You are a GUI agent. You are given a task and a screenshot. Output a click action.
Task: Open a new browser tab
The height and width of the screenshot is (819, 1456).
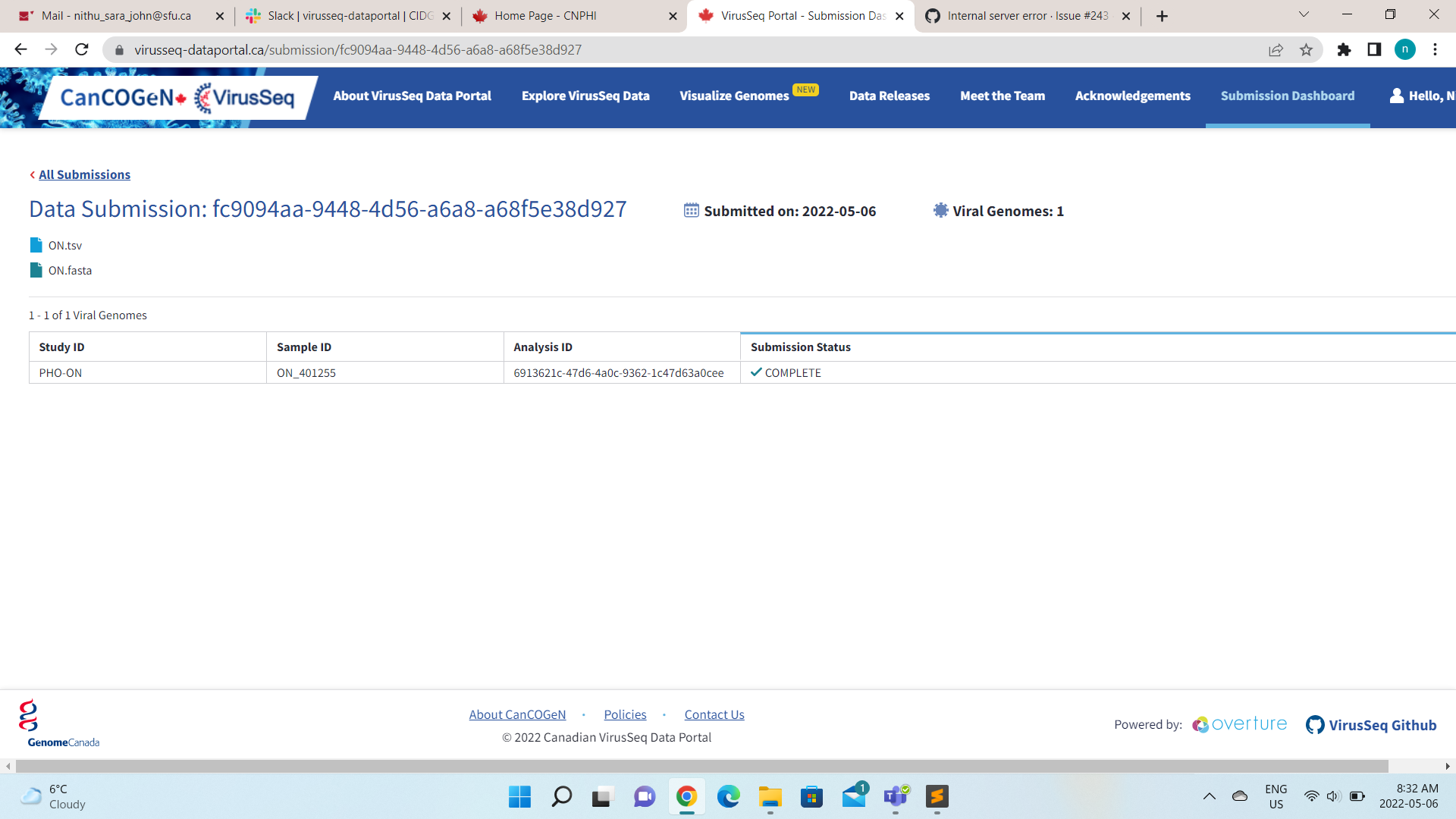pos(1162,16)
